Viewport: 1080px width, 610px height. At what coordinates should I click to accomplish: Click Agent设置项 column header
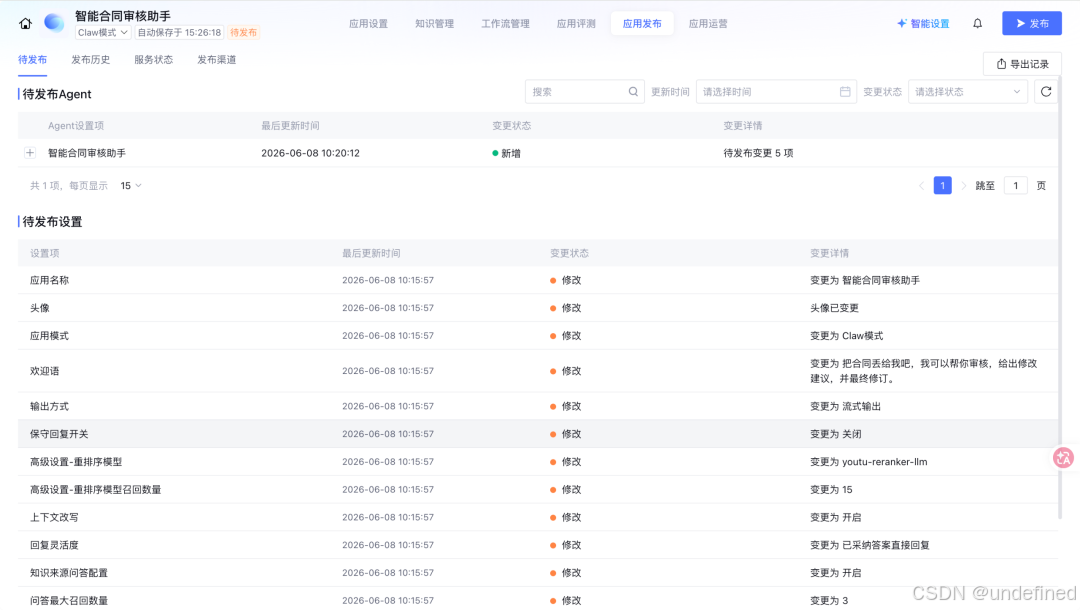[76, 126]
